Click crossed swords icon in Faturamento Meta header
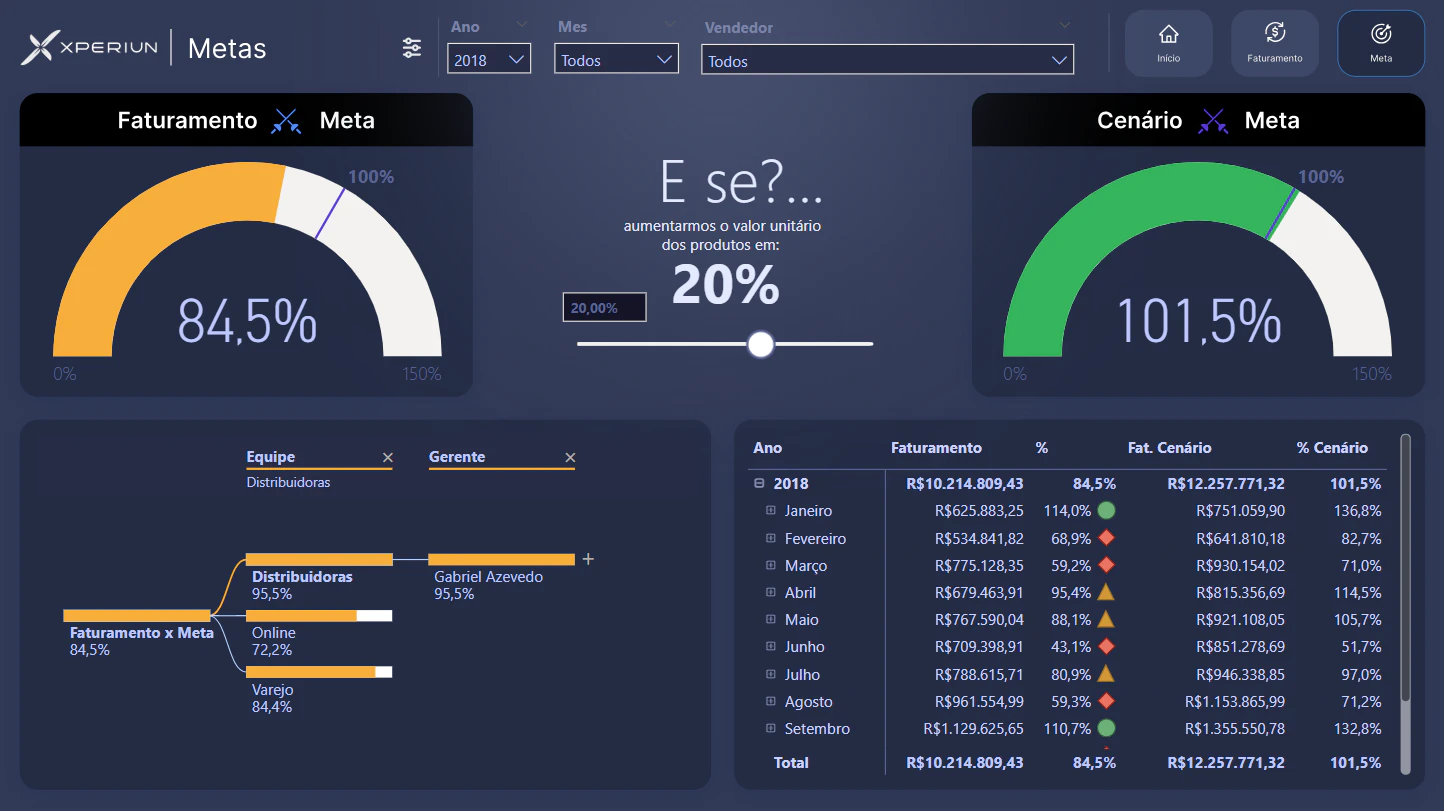This screenshot has height=811, width=1444. (287, 121)
